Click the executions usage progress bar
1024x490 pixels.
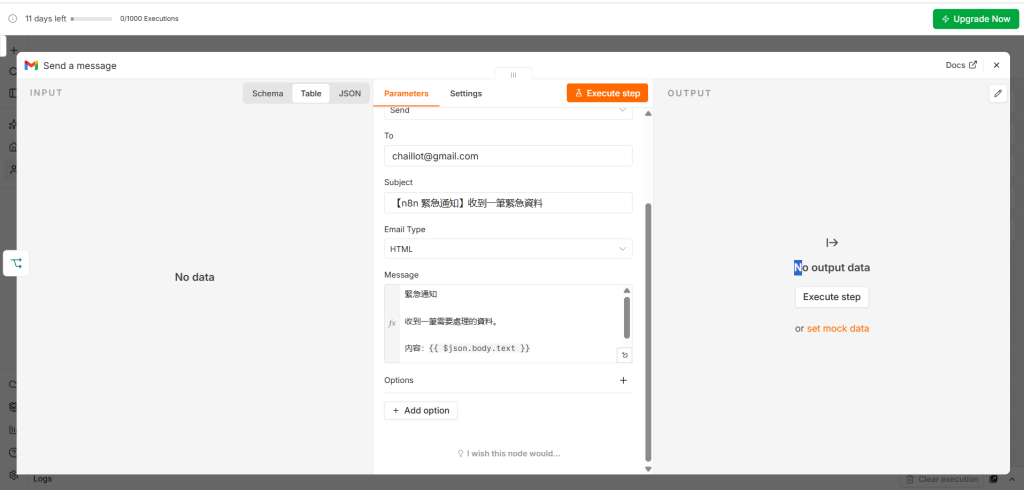(x=91, y=19)
